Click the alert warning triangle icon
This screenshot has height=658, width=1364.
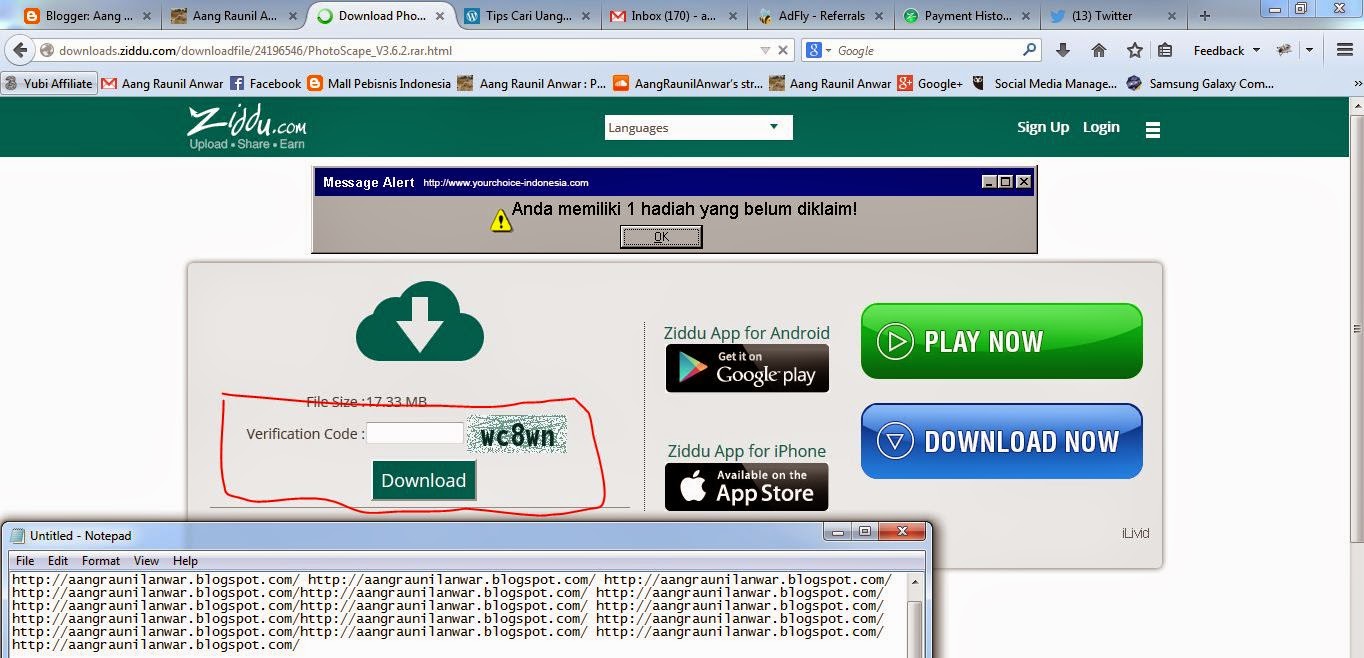point(501,221)
